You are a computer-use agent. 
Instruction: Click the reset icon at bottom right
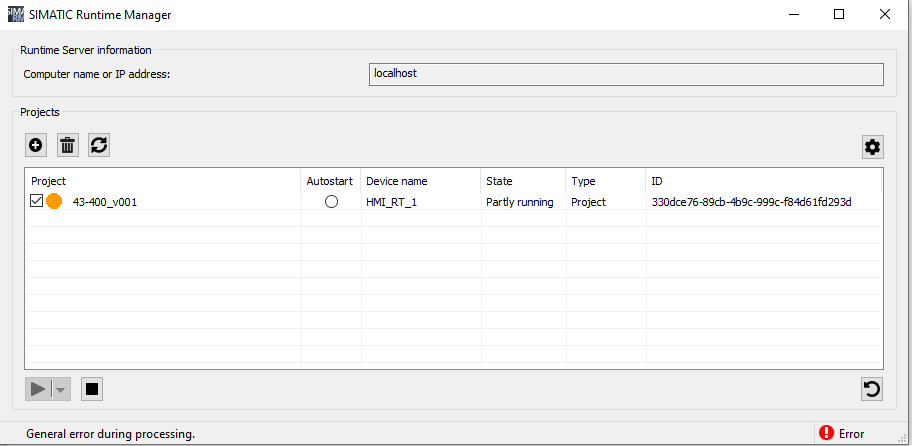pyautogui.click(x=872, y=389)
